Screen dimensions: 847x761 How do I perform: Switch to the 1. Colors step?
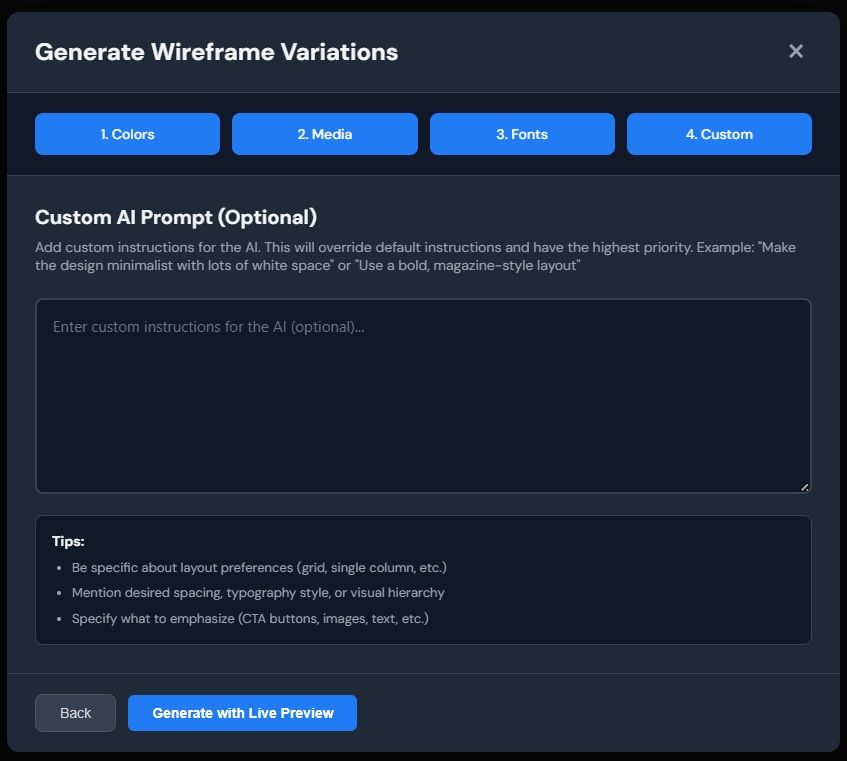tap(127, 133)
